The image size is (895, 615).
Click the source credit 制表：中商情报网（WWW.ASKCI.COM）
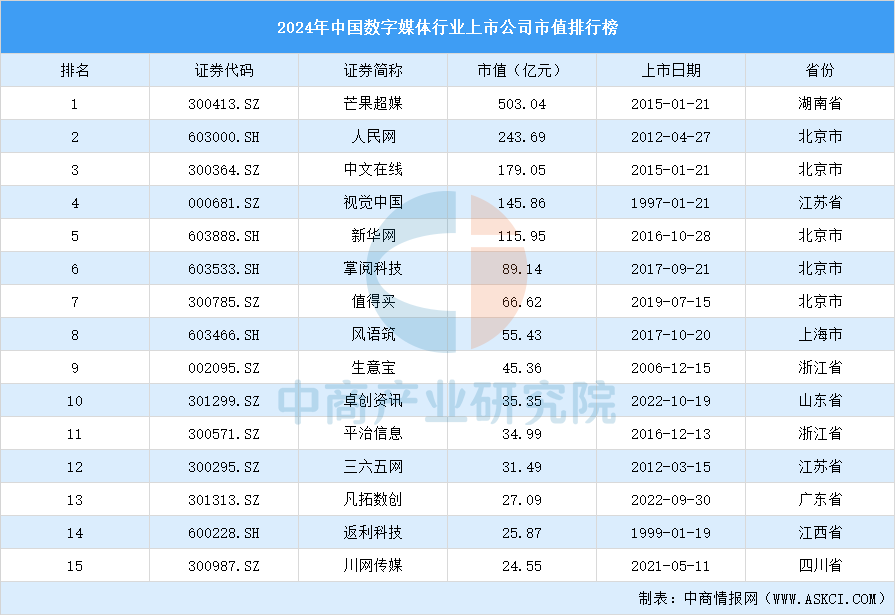[x=763, y=598]
